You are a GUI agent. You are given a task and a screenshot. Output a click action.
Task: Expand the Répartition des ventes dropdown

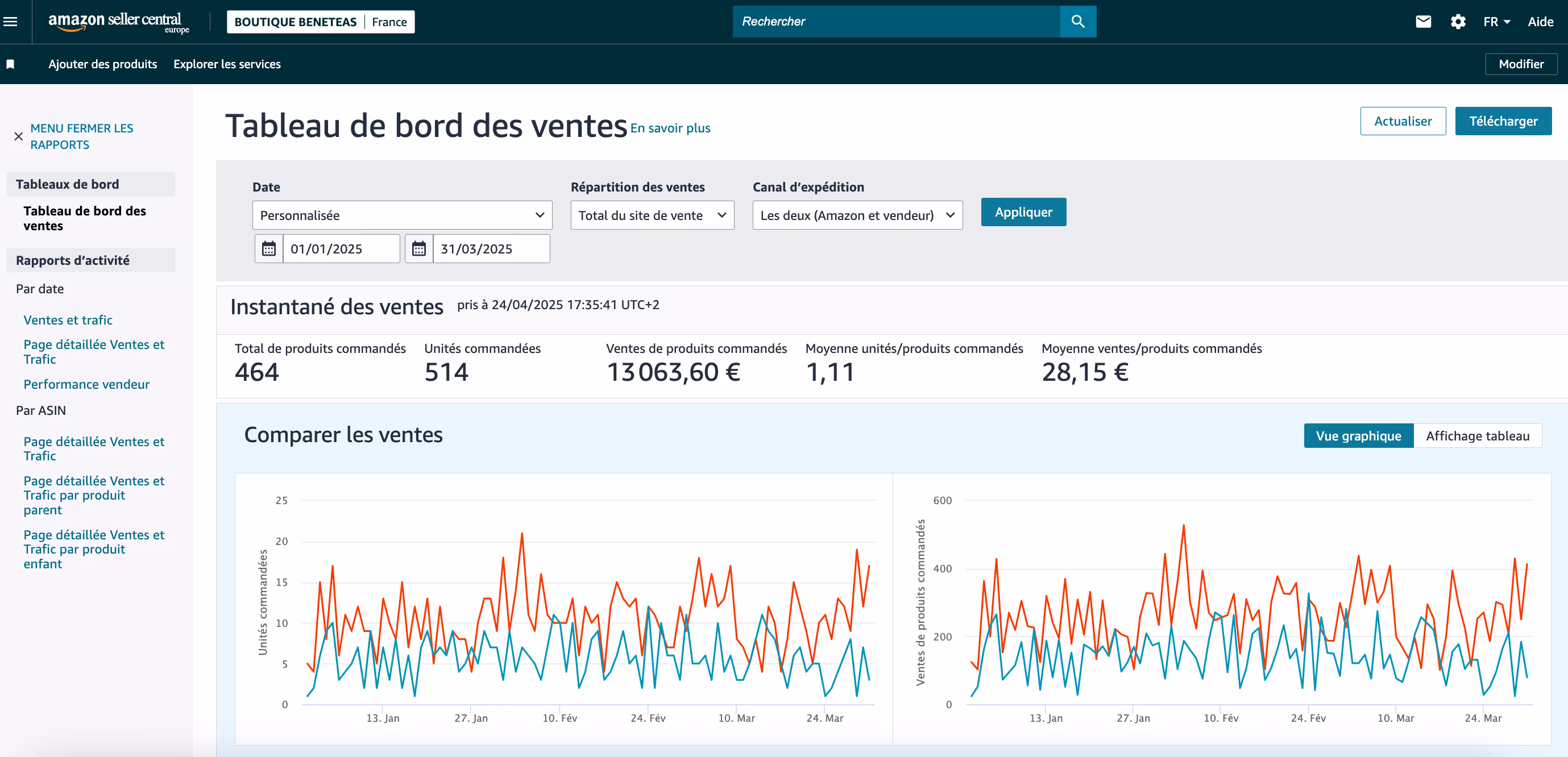652,215
